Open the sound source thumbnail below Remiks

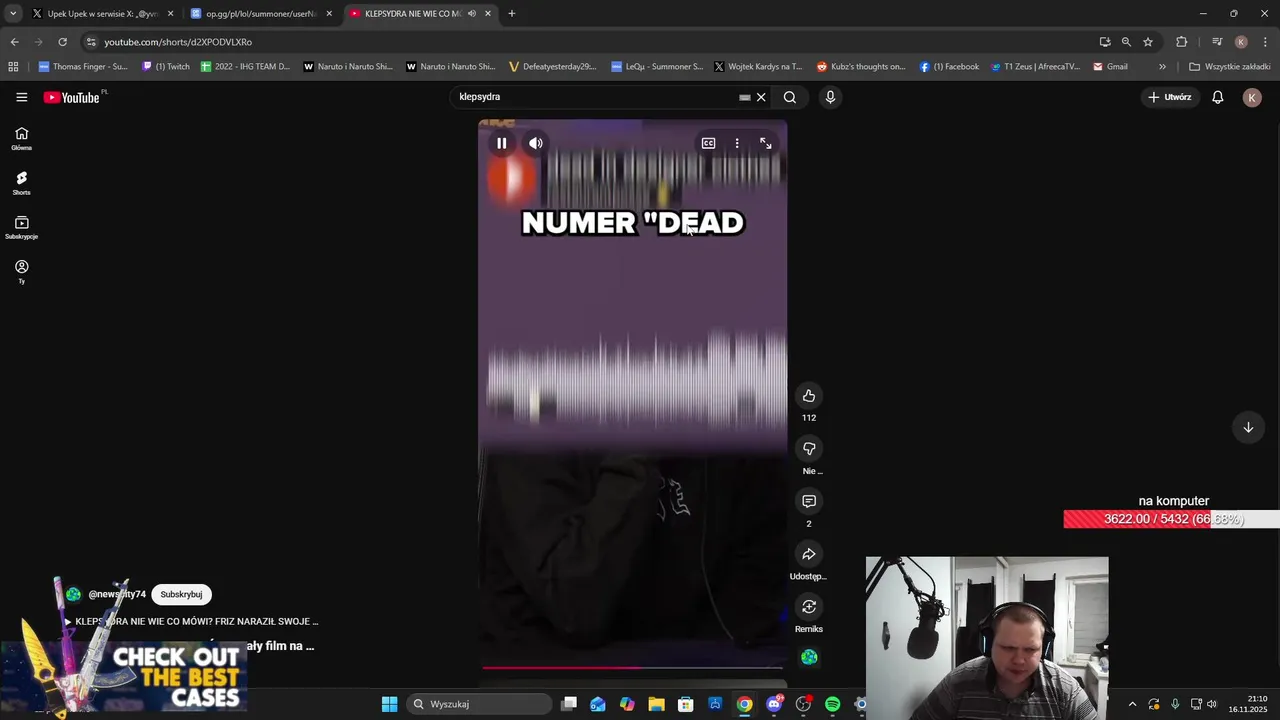click(809, 657)
